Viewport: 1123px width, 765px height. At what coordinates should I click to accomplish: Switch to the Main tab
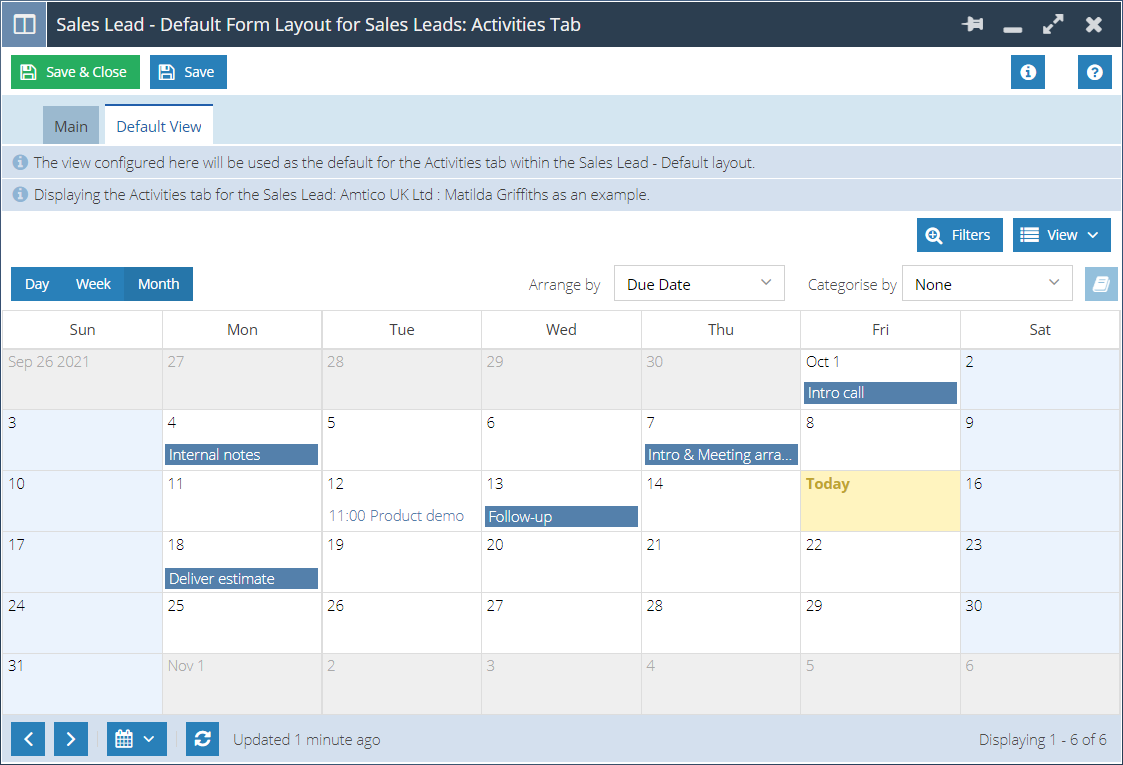click(71, 127)
